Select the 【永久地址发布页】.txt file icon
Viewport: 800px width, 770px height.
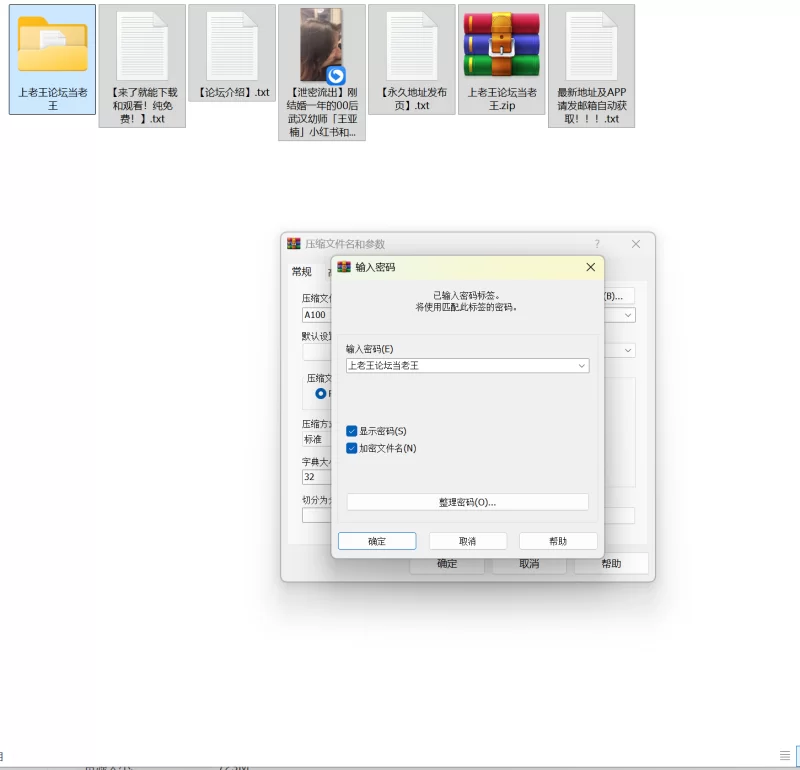click(x=411, y=45)
